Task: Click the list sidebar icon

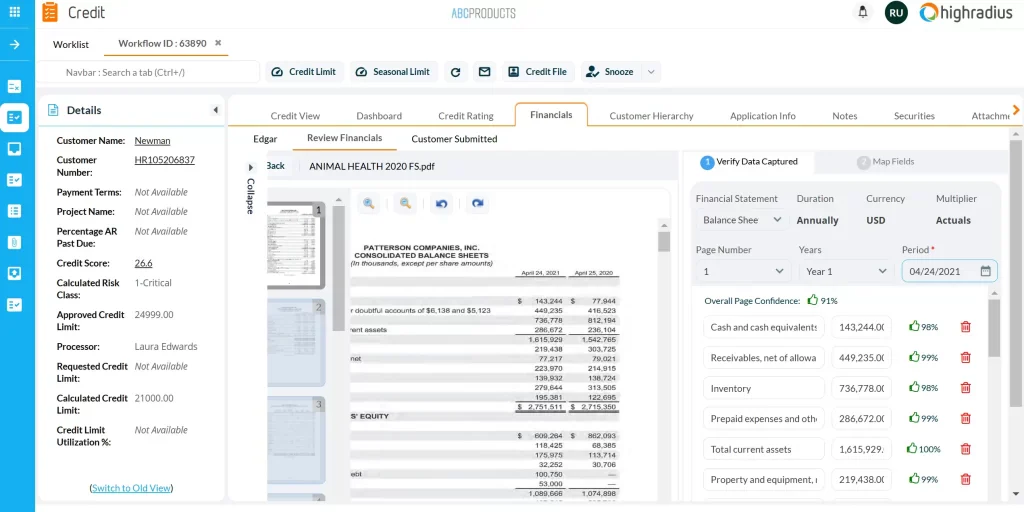Action: [14, 211]
